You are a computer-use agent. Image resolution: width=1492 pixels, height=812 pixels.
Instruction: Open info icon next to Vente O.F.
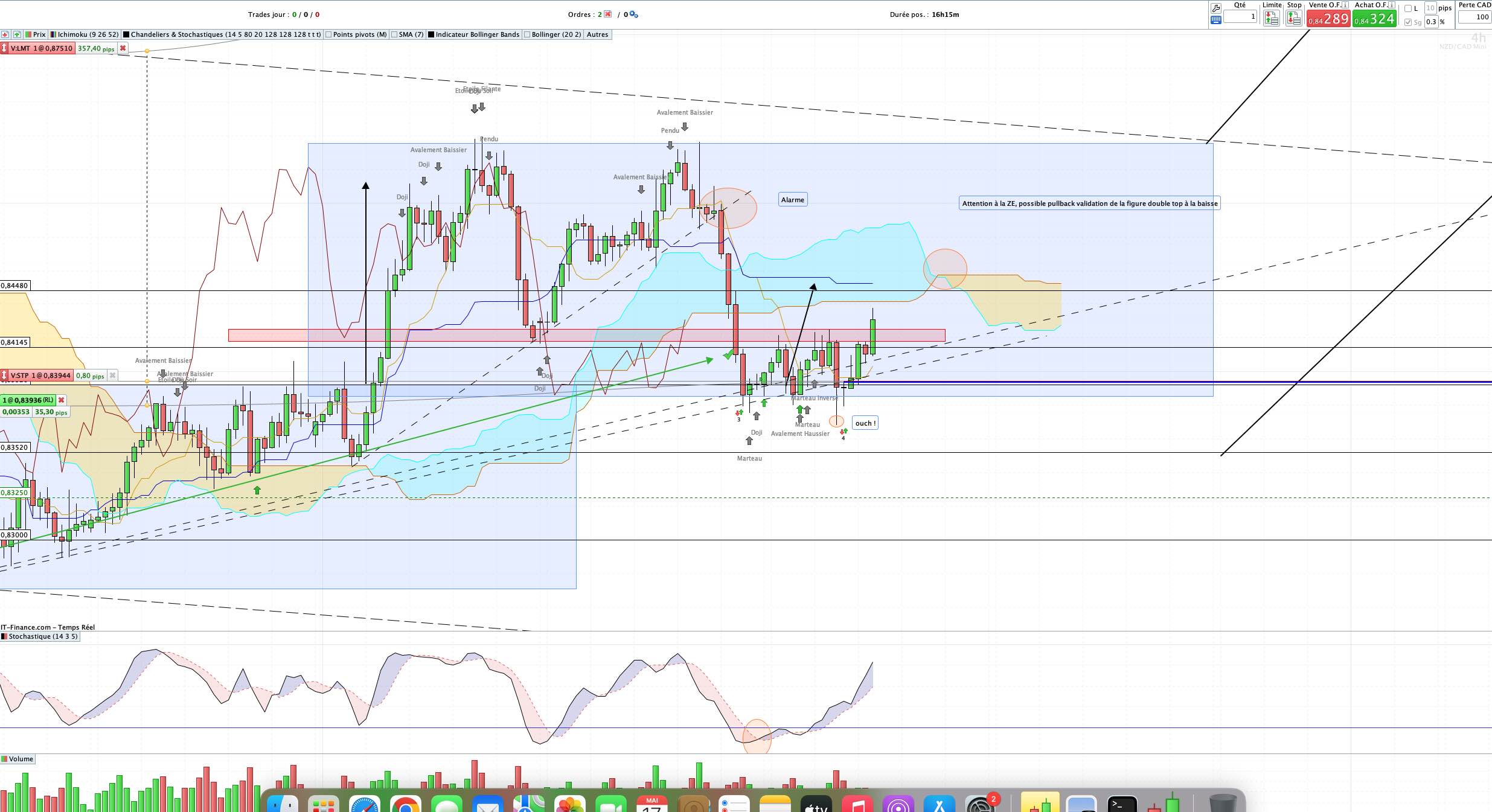click(1345, 5)
